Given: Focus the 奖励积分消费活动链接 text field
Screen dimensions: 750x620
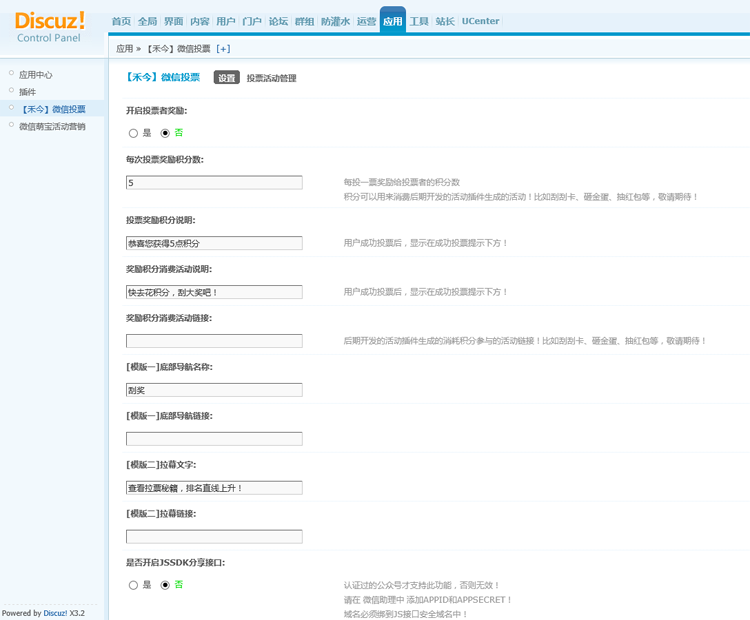Looking at the screenshot, I should (214, 341).
